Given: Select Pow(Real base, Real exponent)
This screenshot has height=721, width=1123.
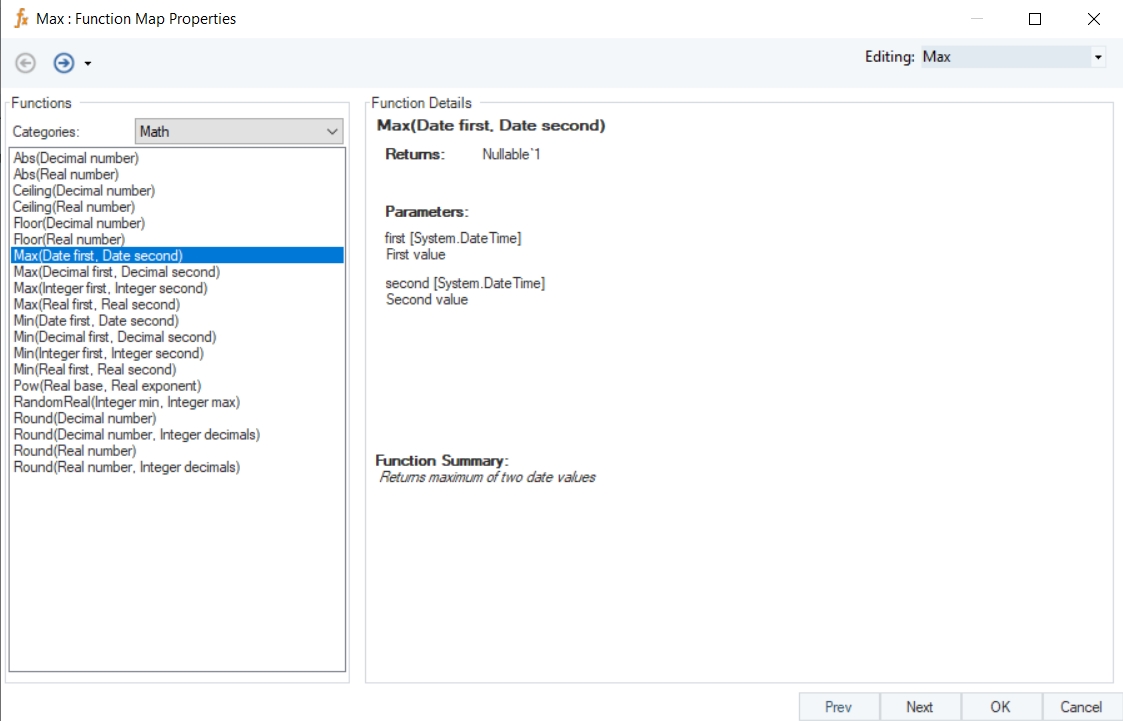Looking at the screenshot, I should (x=107, y=385).
